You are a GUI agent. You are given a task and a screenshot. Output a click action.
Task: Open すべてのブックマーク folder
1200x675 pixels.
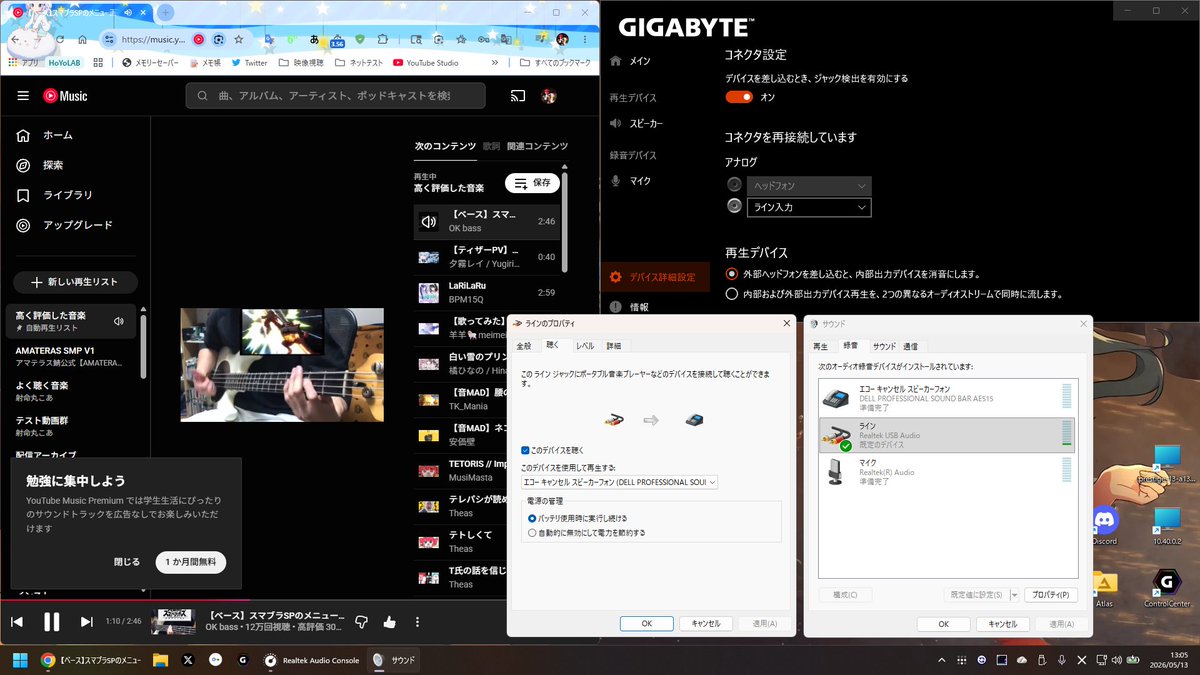(x=554, y=62)
